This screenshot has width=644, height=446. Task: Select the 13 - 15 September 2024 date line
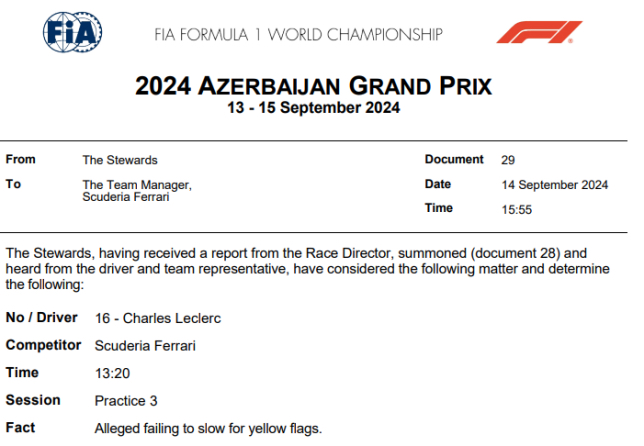tap(313, 108)
